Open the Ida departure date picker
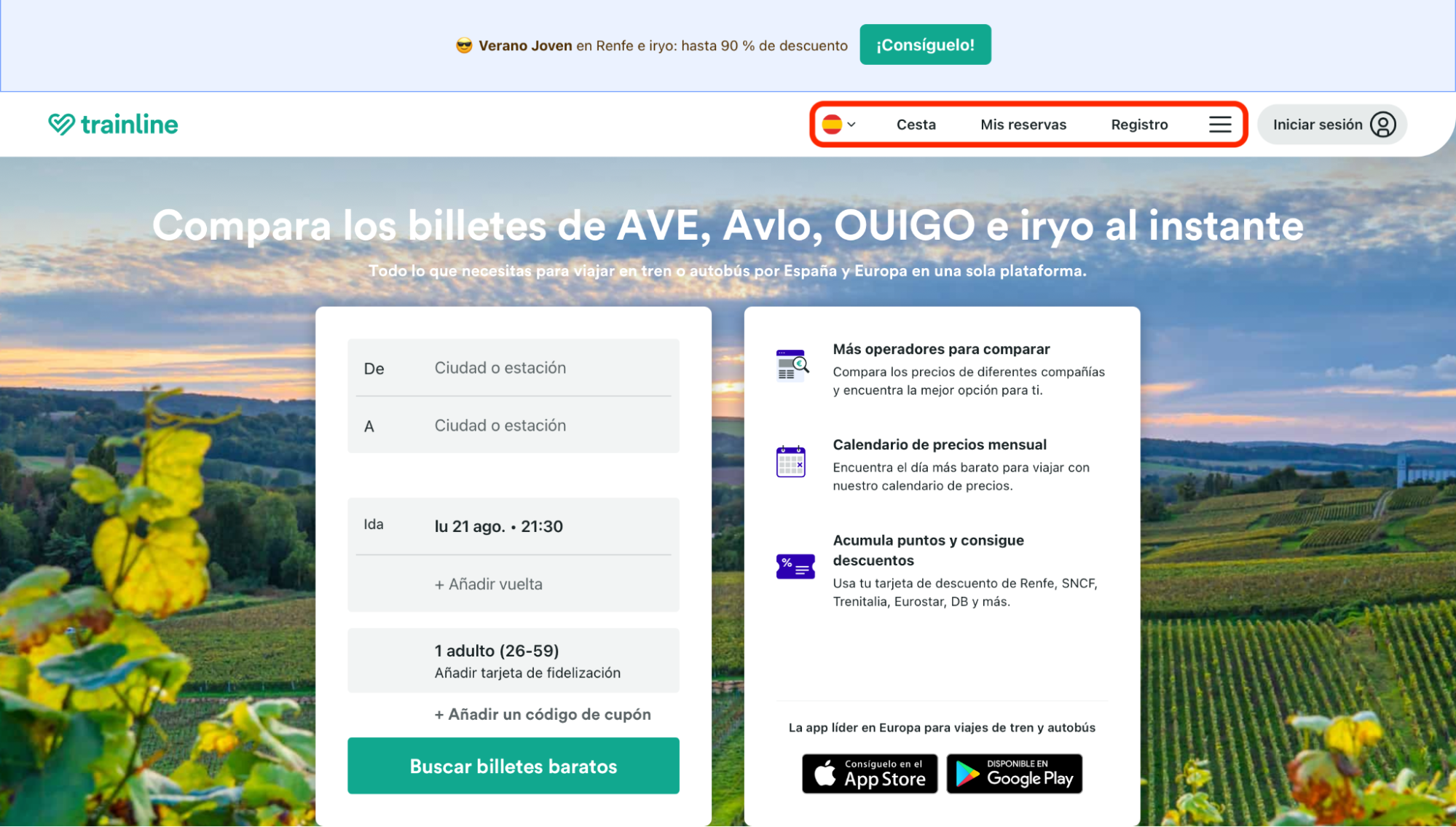This screenshot has width=1456, height=827. tap(513, 526)
